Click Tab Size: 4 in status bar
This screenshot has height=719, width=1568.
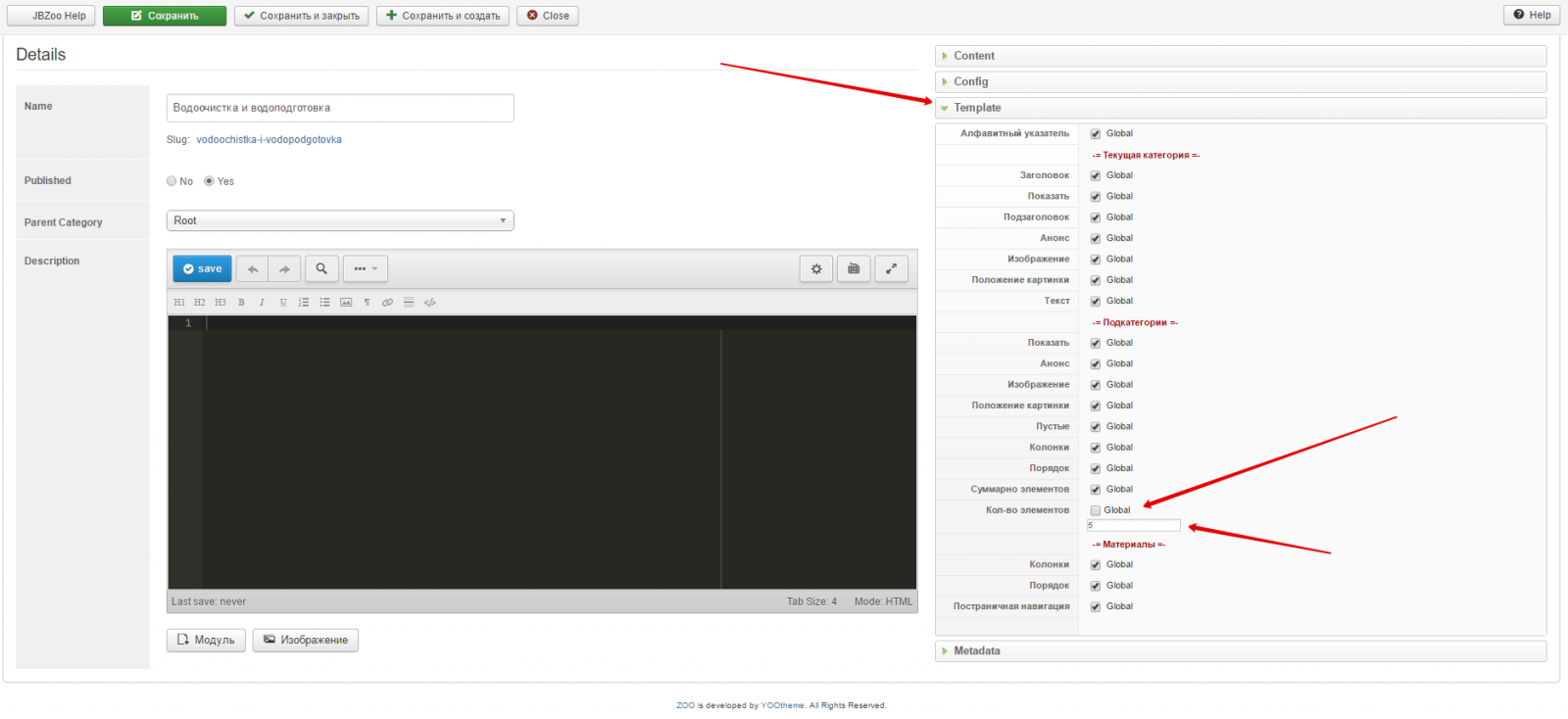(x=811, y=601)
